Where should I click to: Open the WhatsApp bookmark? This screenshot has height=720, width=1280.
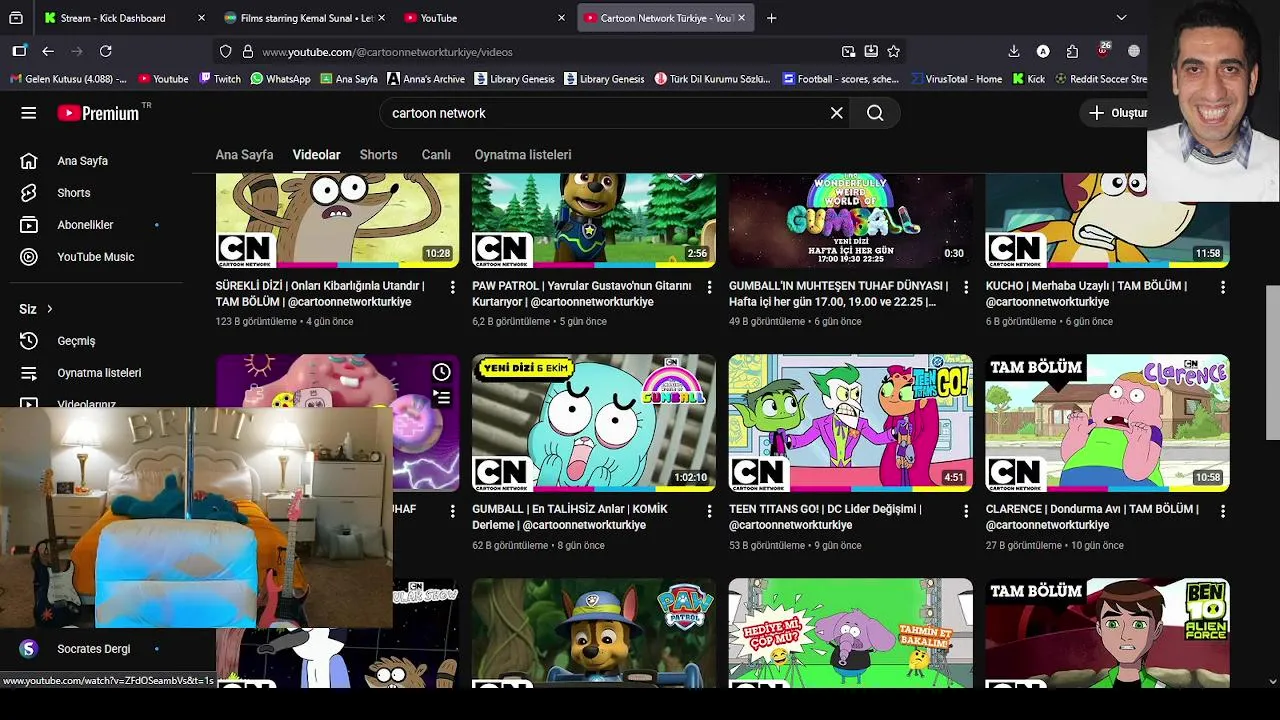point(280,79)
